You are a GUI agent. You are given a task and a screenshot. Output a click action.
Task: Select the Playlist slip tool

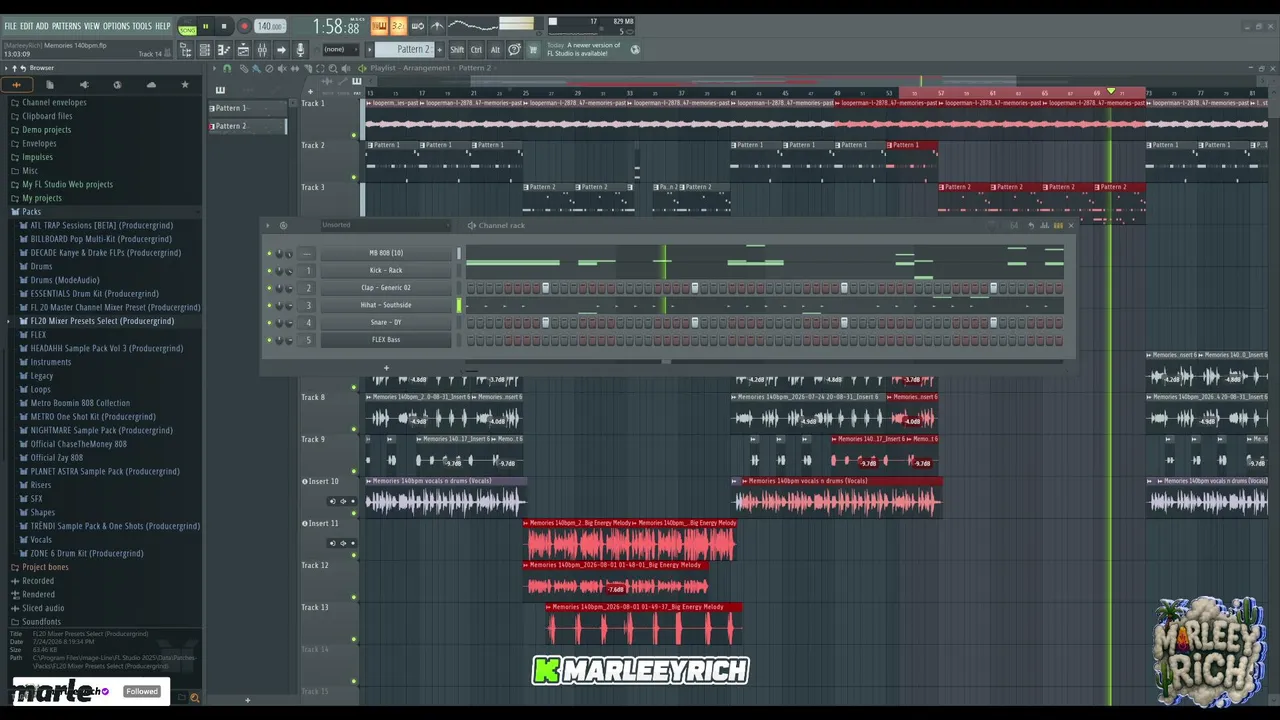point(294,68)
